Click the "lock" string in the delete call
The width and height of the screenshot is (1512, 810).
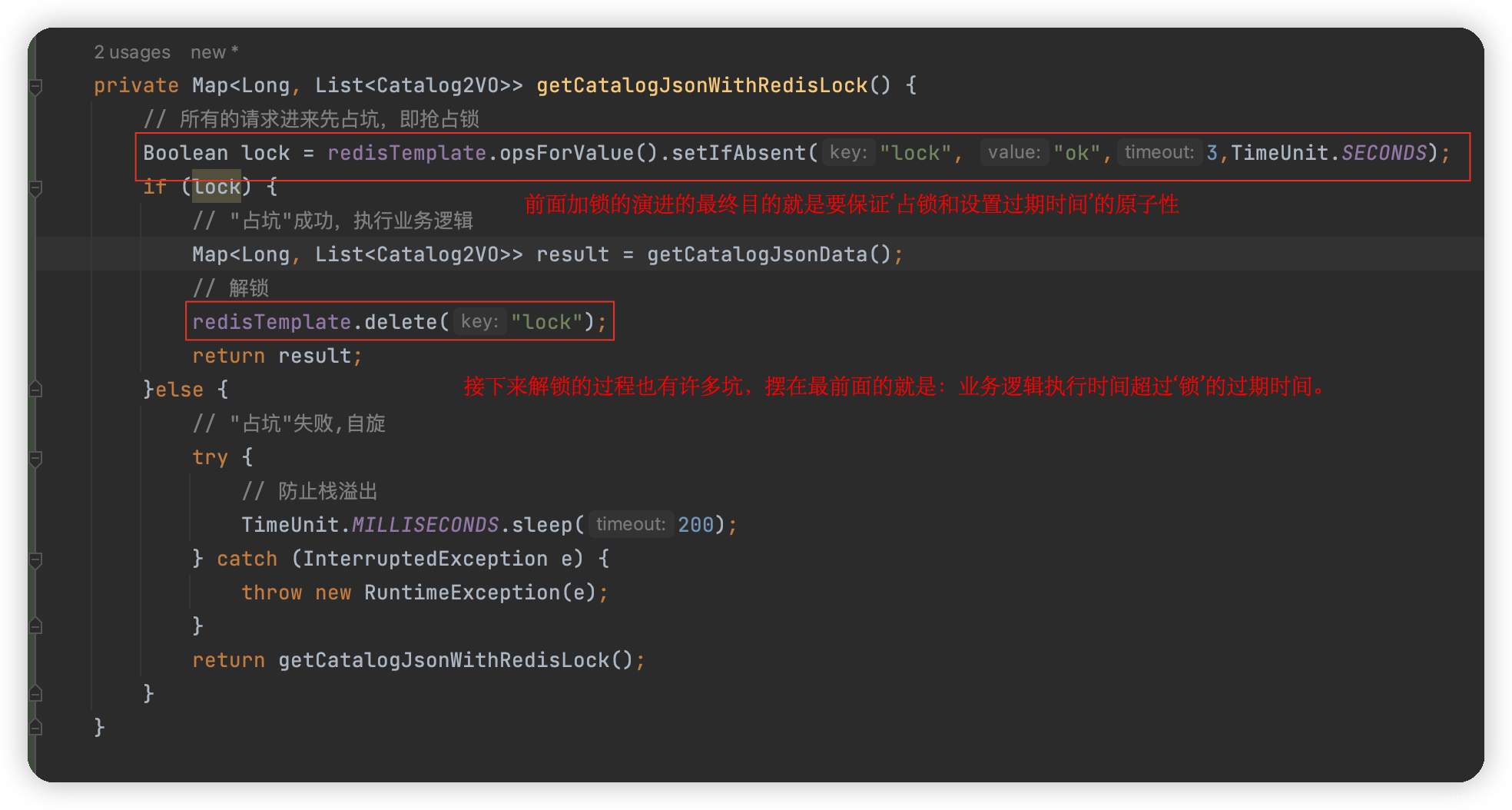click(x=547, y=322)
